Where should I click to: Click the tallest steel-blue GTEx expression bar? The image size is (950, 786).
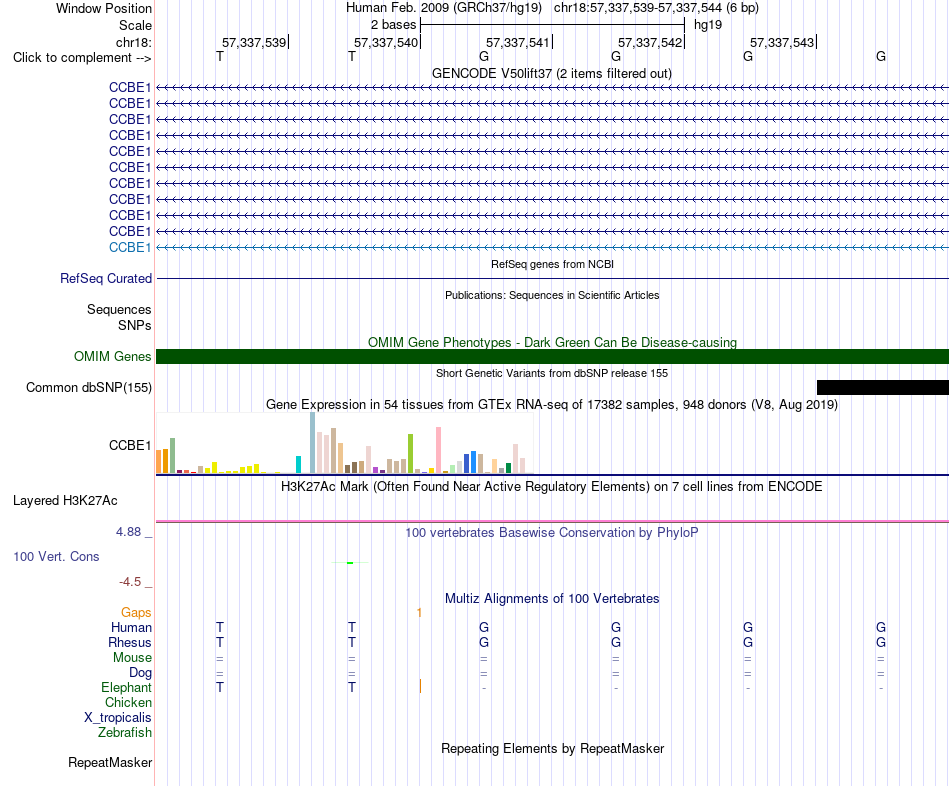coord(313,442)
